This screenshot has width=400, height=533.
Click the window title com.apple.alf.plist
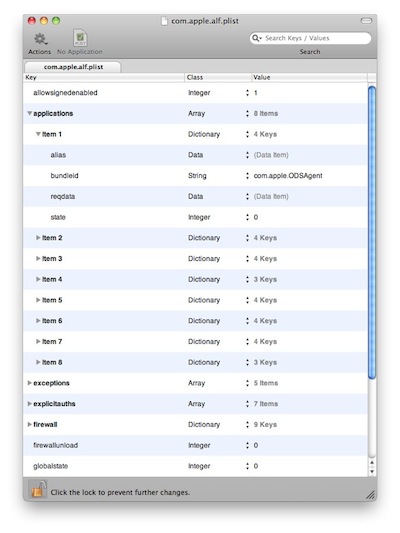coord(205,21)
